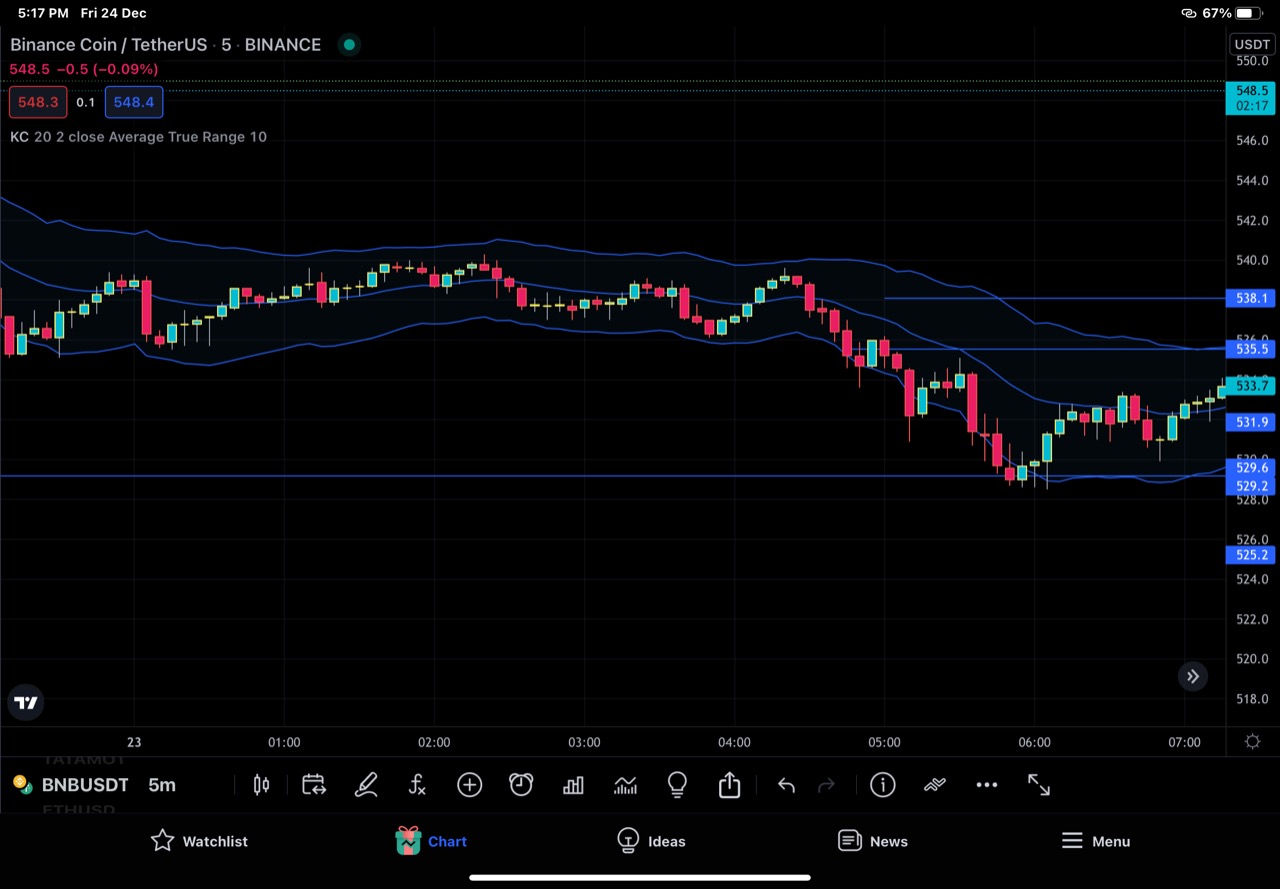Open the Menu tab
The width and height of the screenshot is (1280, 889).
pyautogui.click(x=1096, y=841)
